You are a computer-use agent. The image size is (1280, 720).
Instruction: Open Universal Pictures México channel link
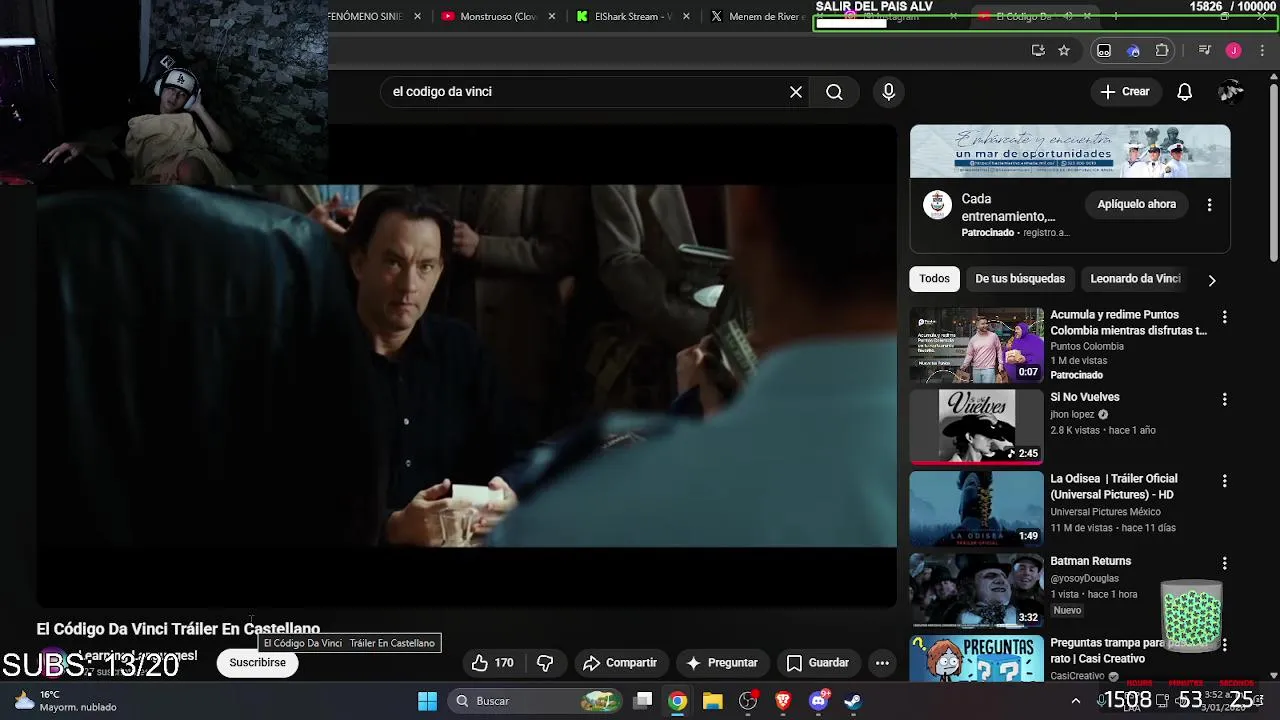[1105, 512]
